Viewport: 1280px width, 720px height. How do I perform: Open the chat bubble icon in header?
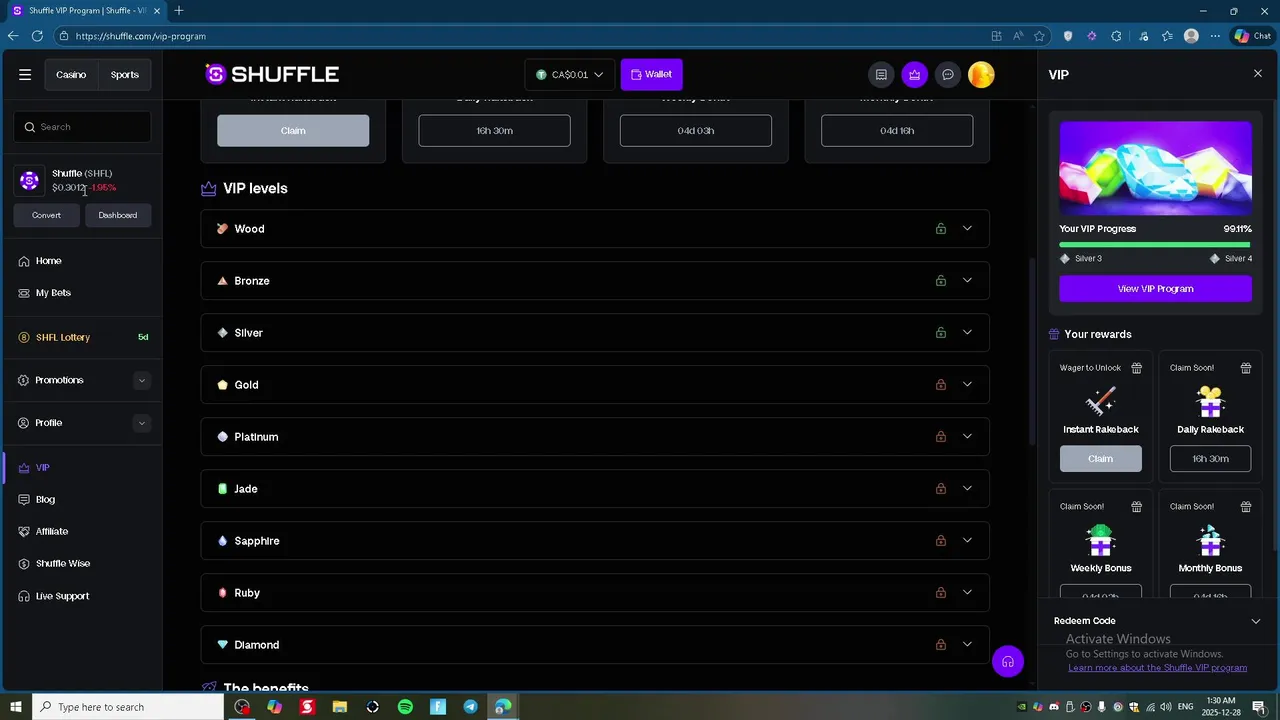[948, 75]
